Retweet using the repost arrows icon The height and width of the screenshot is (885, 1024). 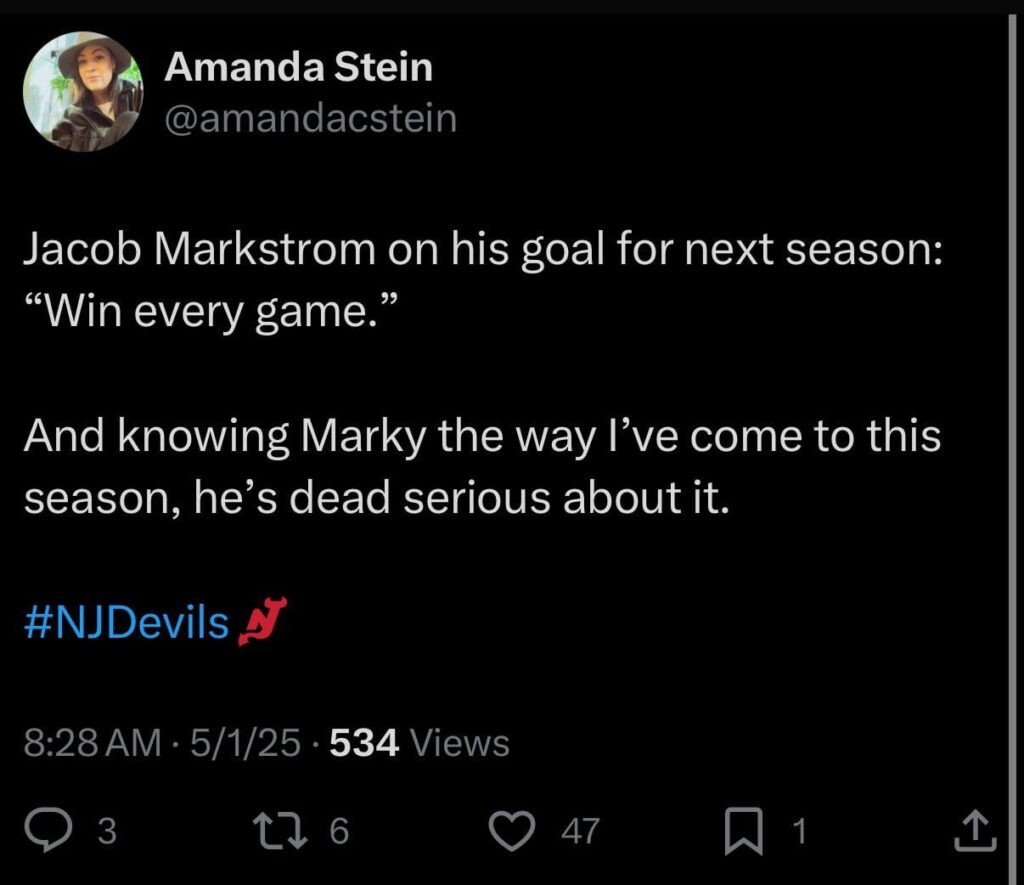pyautogui.click(x=281, y=830)
